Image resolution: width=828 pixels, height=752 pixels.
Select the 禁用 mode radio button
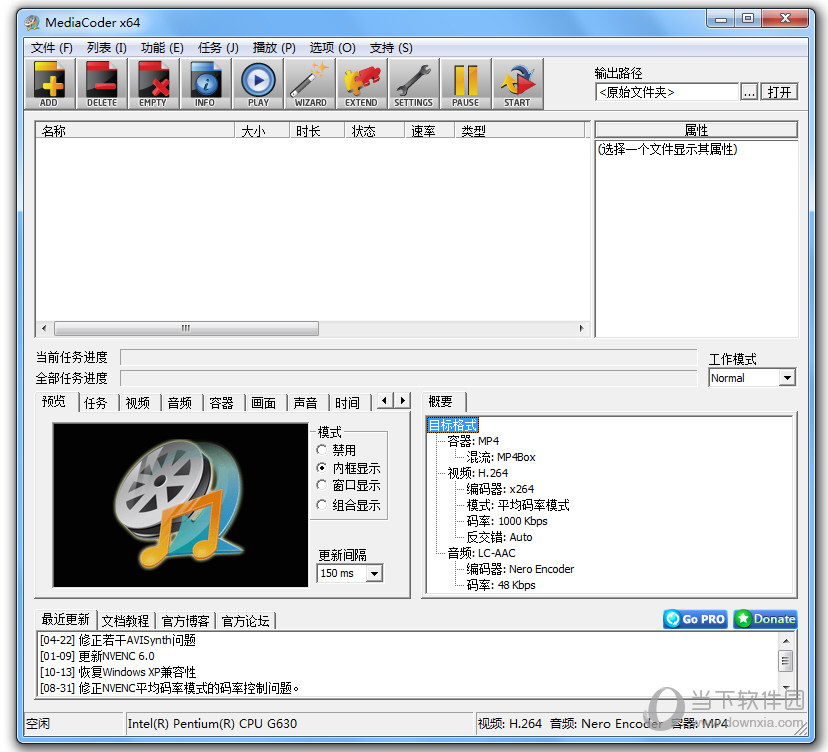point(322,450)
